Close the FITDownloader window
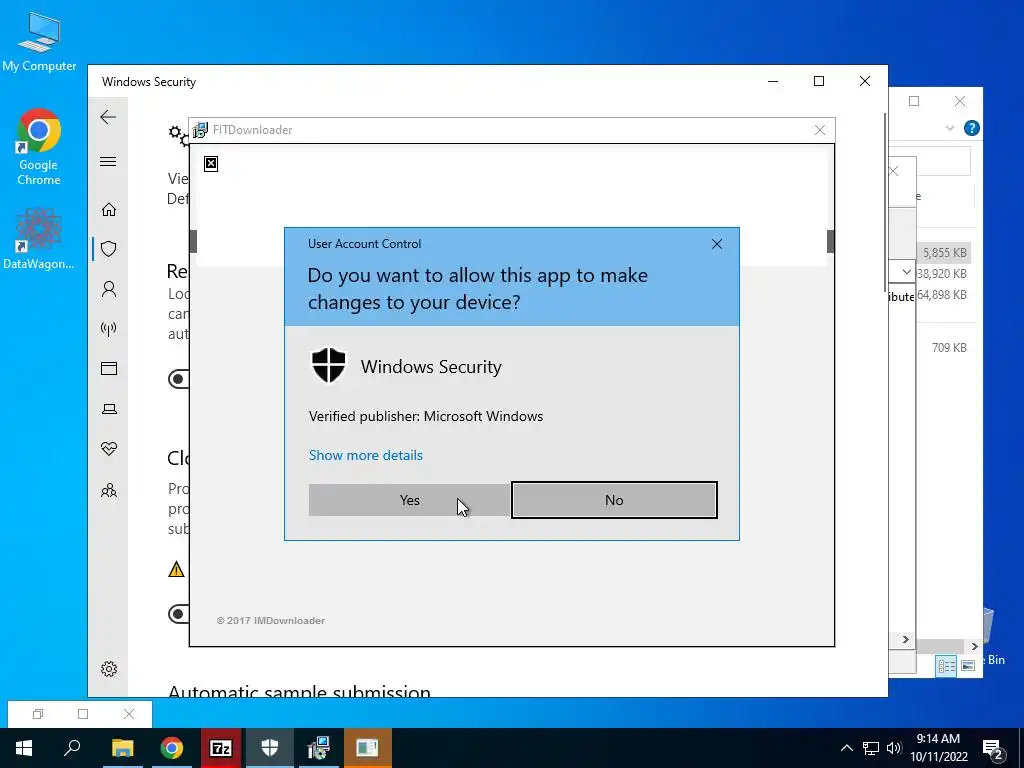 click(820, 130)
